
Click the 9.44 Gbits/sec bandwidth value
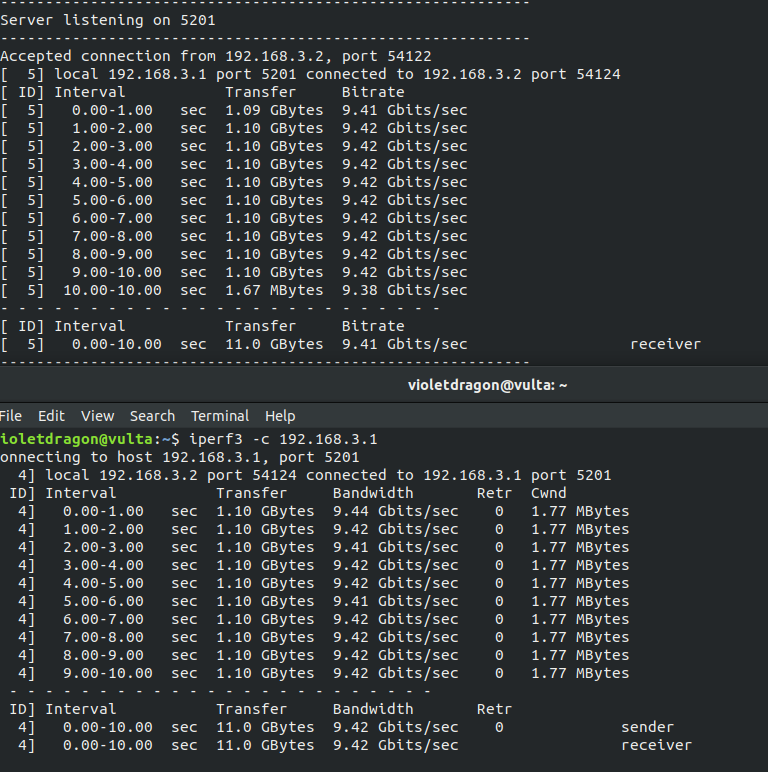click(x=395, y=511)
